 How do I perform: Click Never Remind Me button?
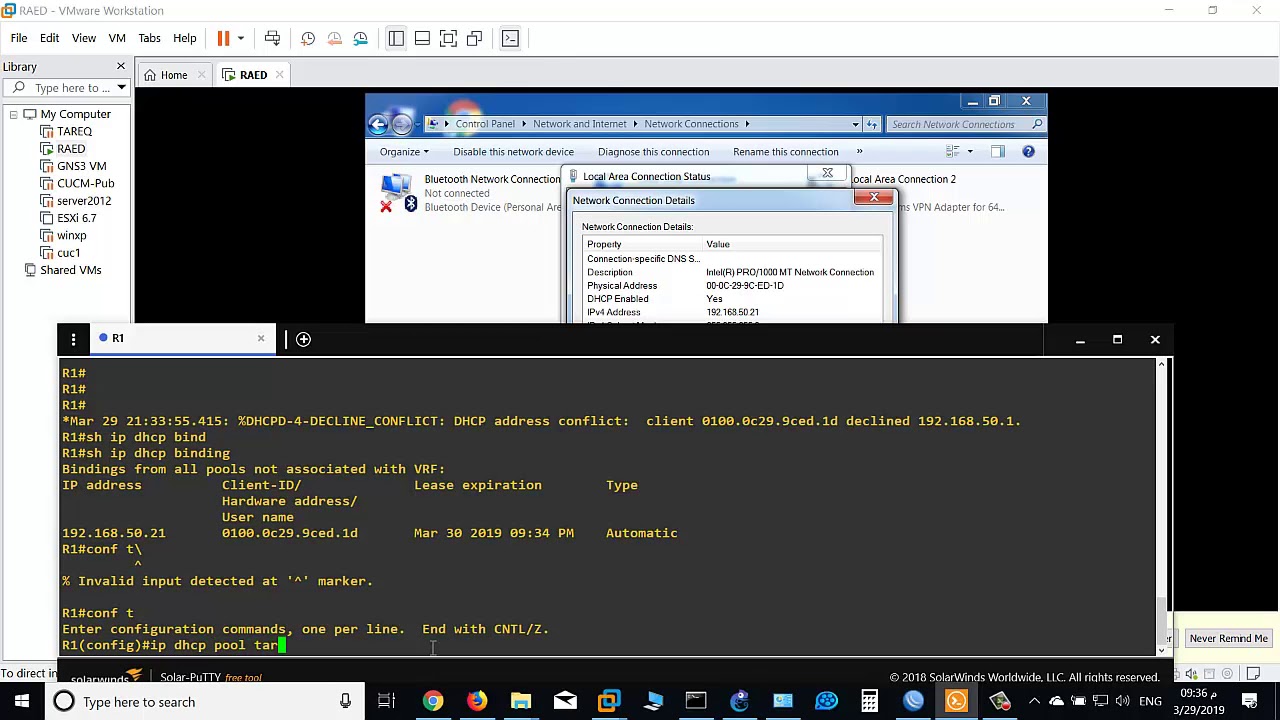click(1228, 638)
